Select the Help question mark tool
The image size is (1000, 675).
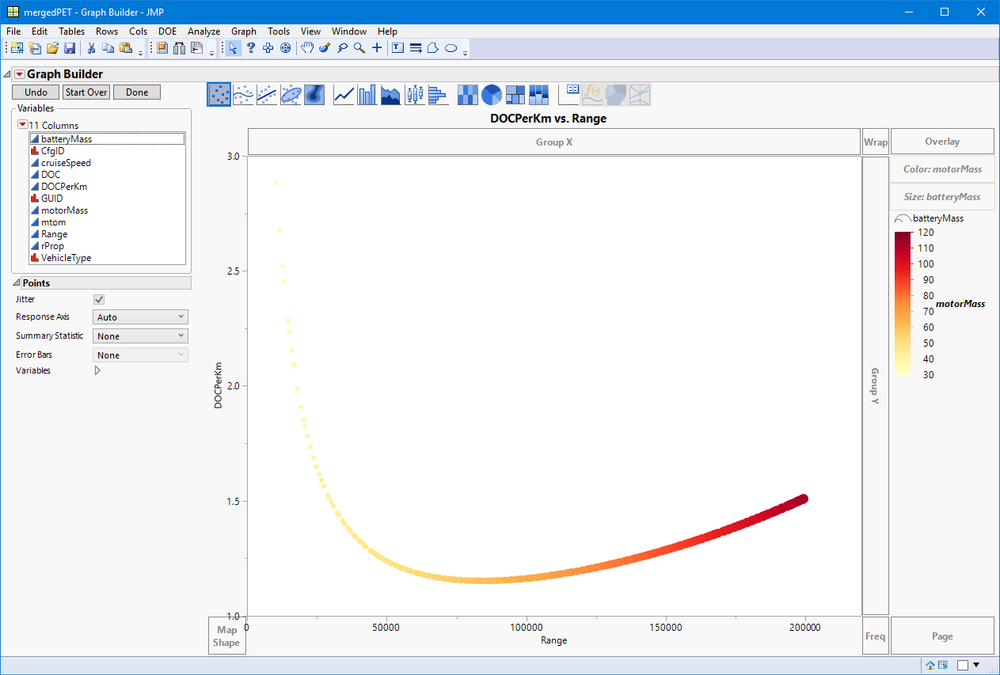pos(251,48)
